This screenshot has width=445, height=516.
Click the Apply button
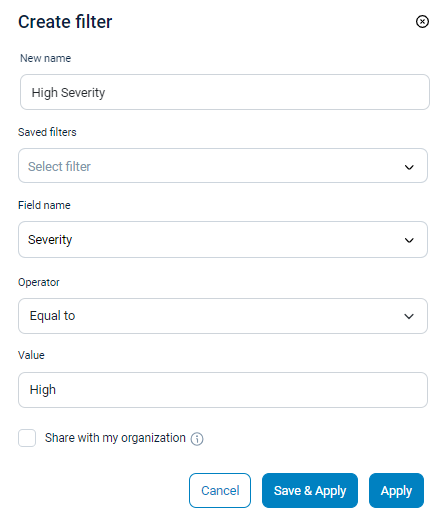tap(396, 490)
